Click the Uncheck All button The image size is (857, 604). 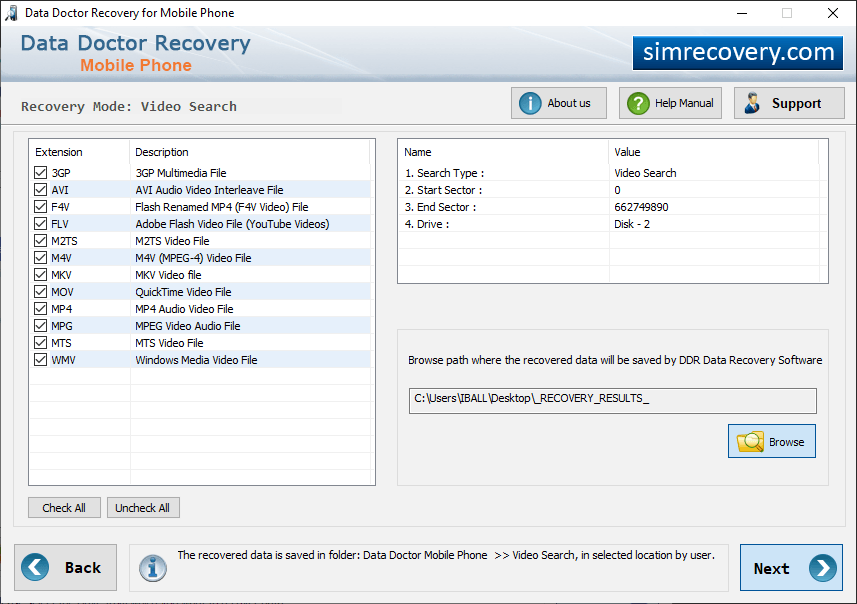[143, 508]
